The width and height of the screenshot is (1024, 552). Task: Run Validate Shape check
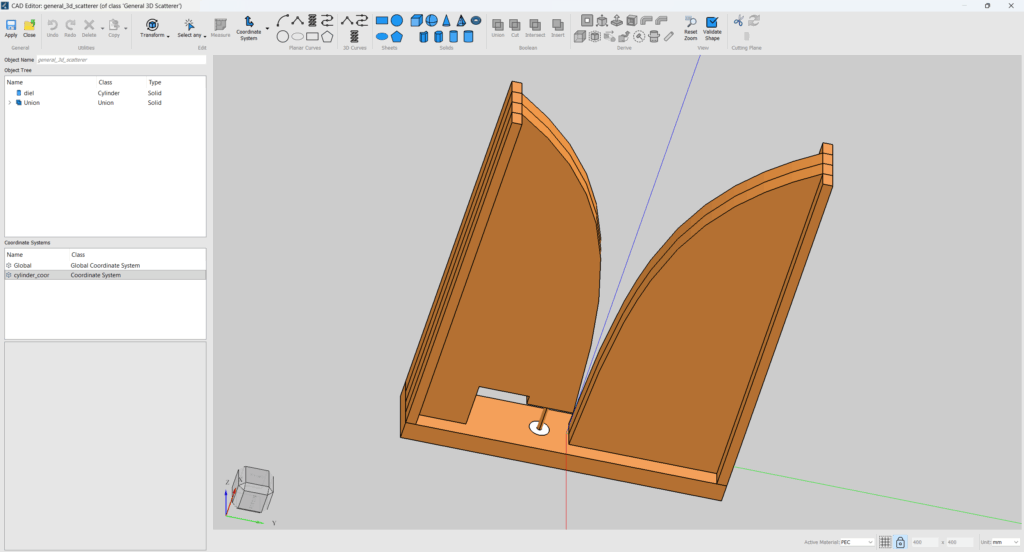pos(712,27)
